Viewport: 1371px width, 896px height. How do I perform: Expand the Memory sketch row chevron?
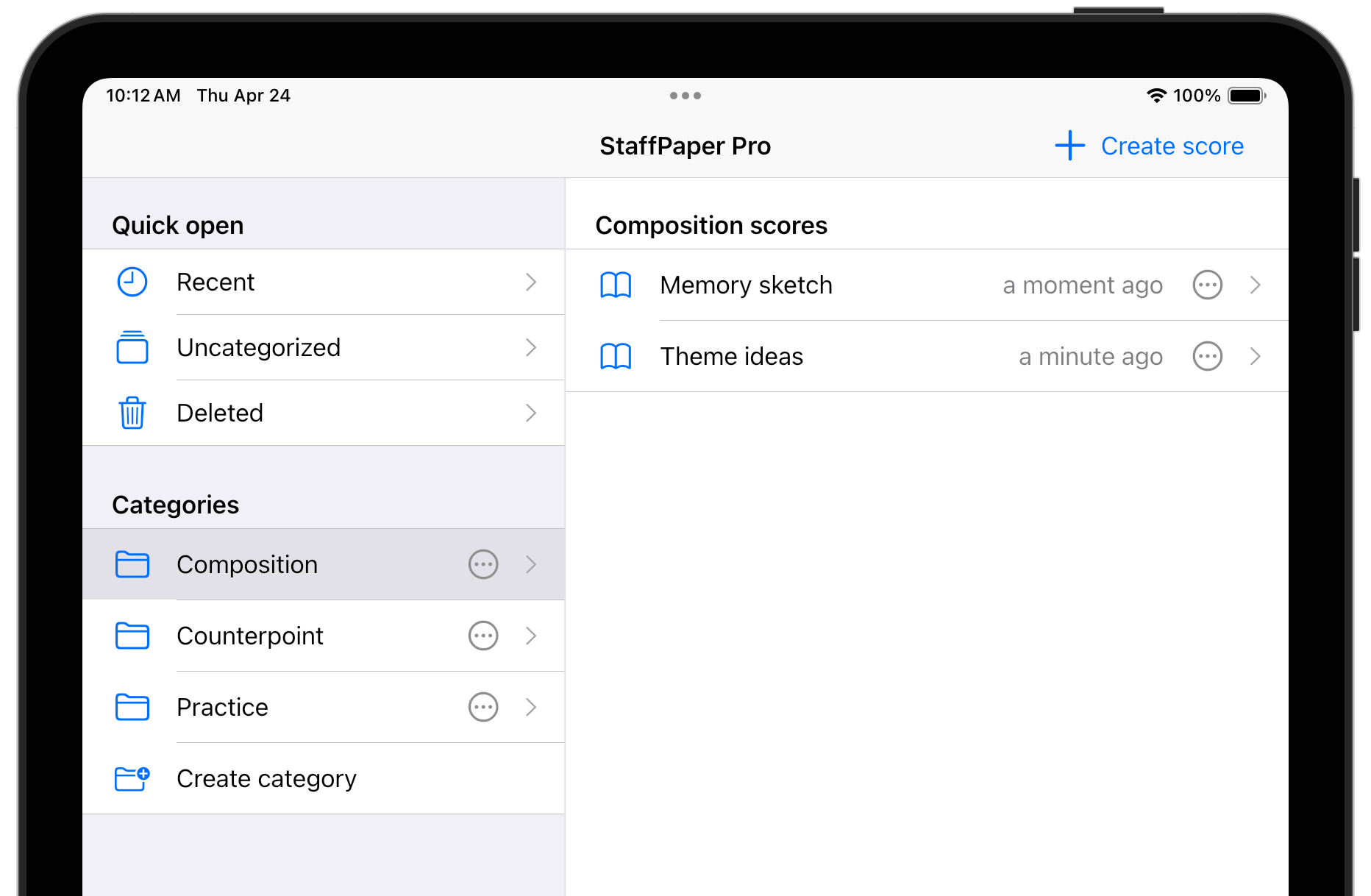(1256, 285)
